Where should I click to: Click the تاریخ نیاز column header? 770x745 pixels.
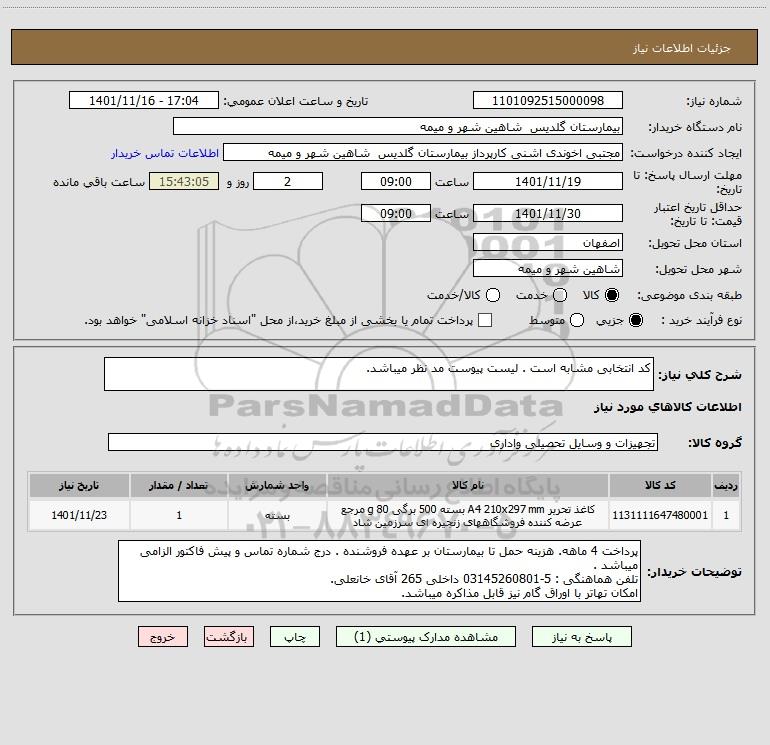point(79,485)
